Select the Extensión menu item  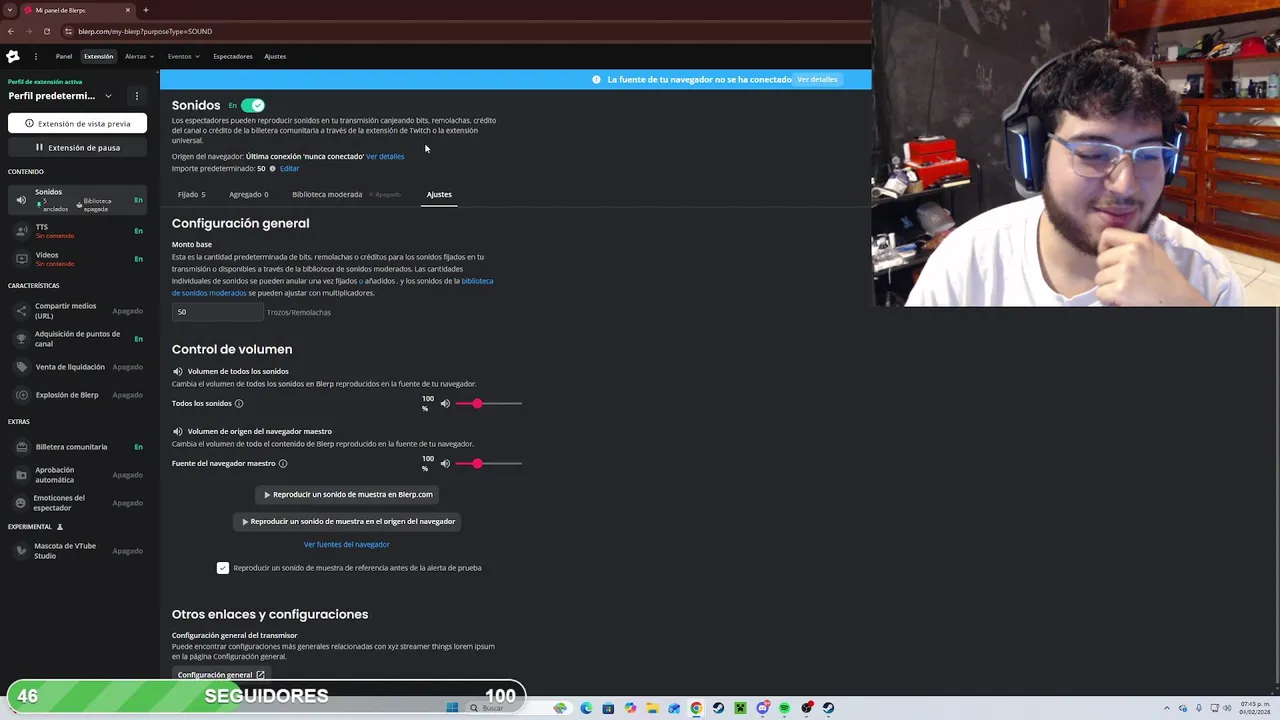99,56
